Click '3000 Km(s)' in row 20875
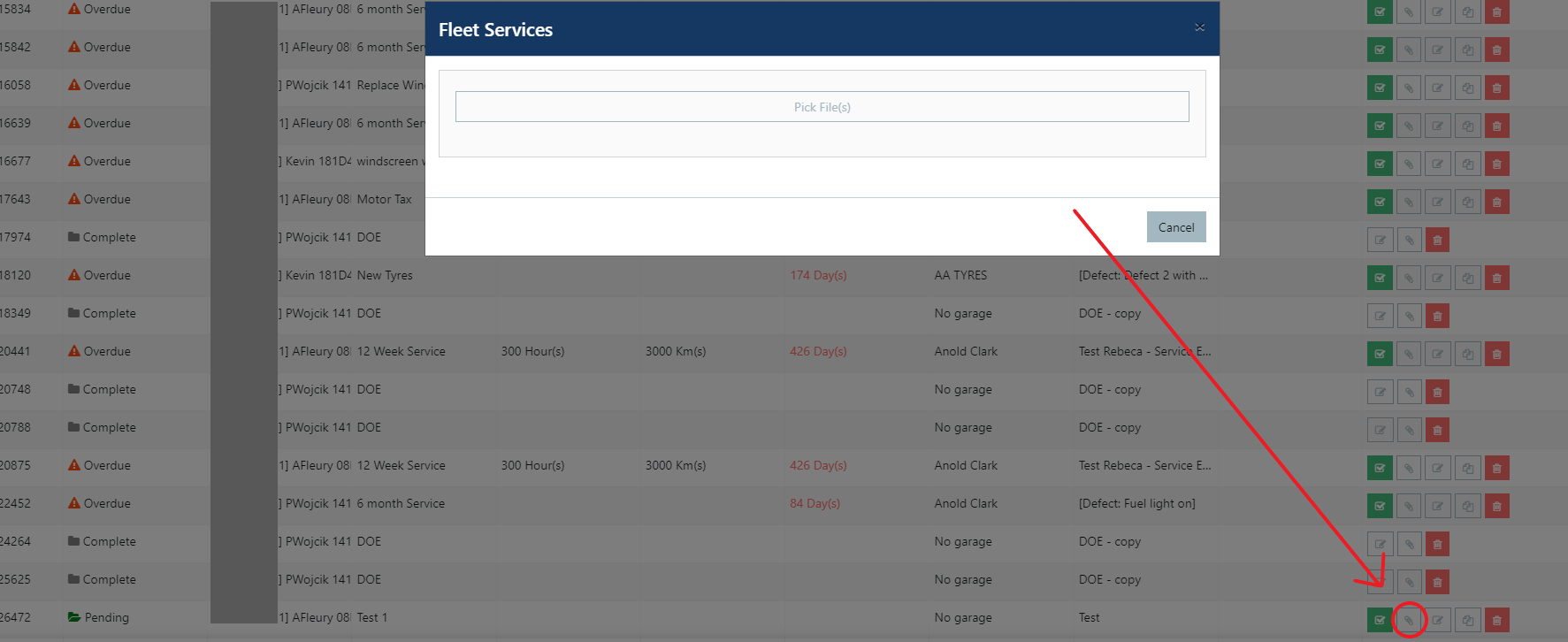Screen dimensions: 1568x642 [676, 465]
